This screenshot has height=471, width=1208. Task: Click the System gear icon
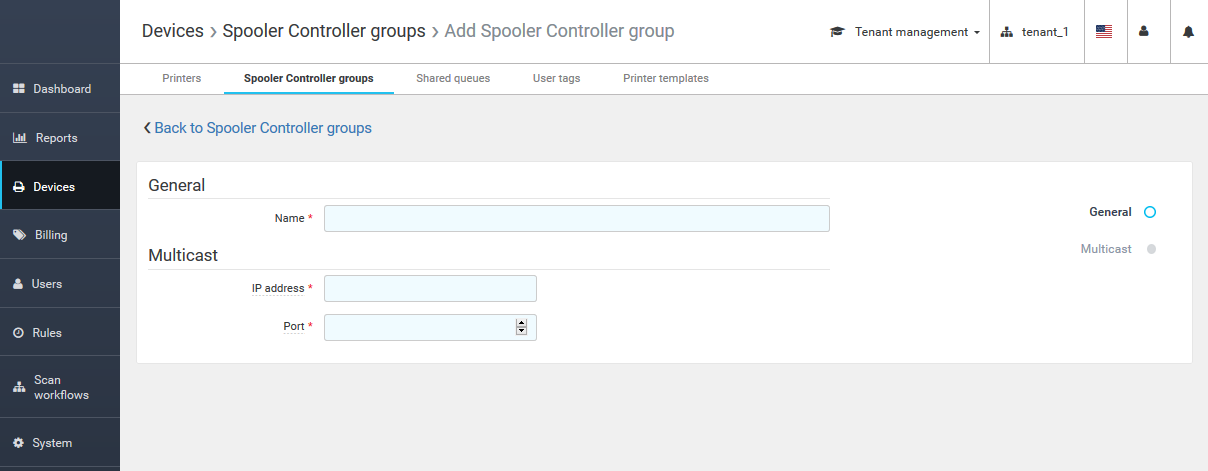[18, 443]
